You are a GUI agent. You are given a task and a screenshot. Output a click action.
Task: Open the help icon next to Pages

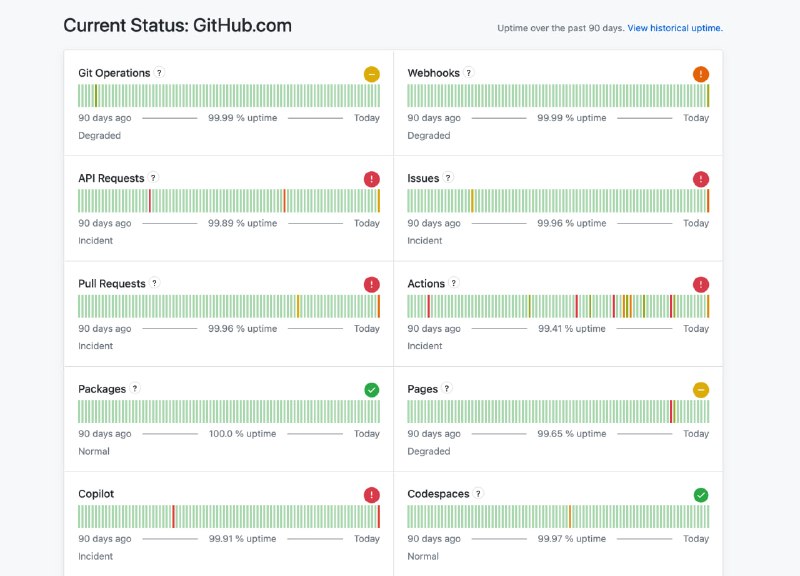click(446, 388)
